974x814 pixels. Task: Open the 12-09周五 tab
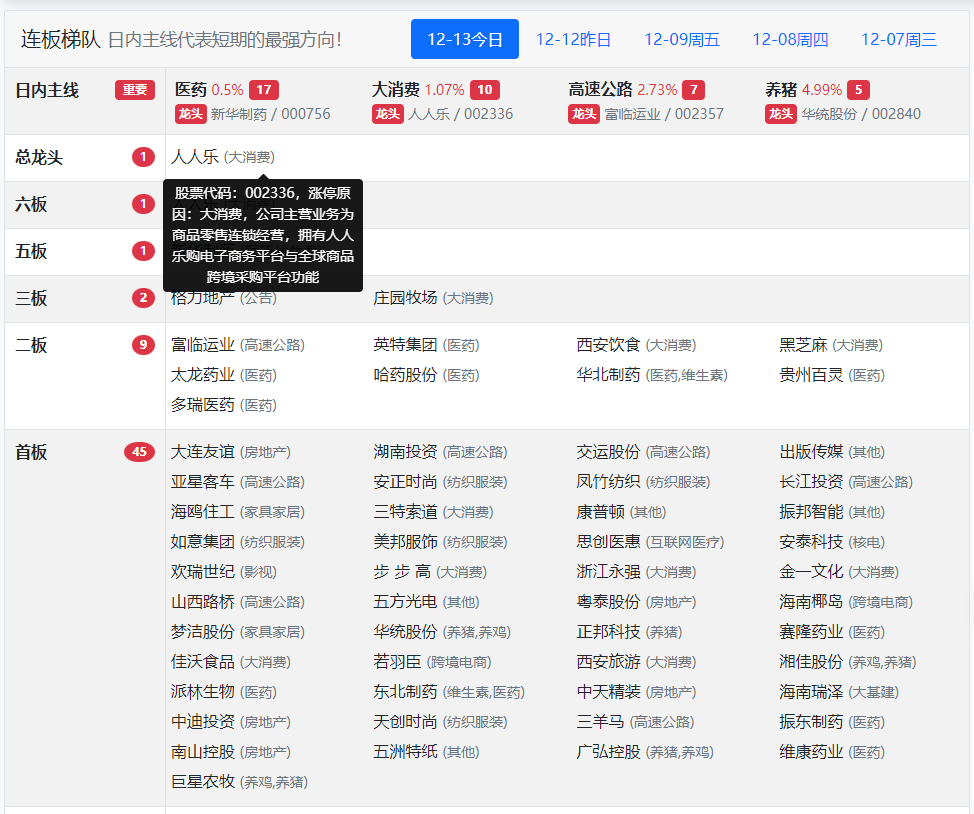pos(681,39)
